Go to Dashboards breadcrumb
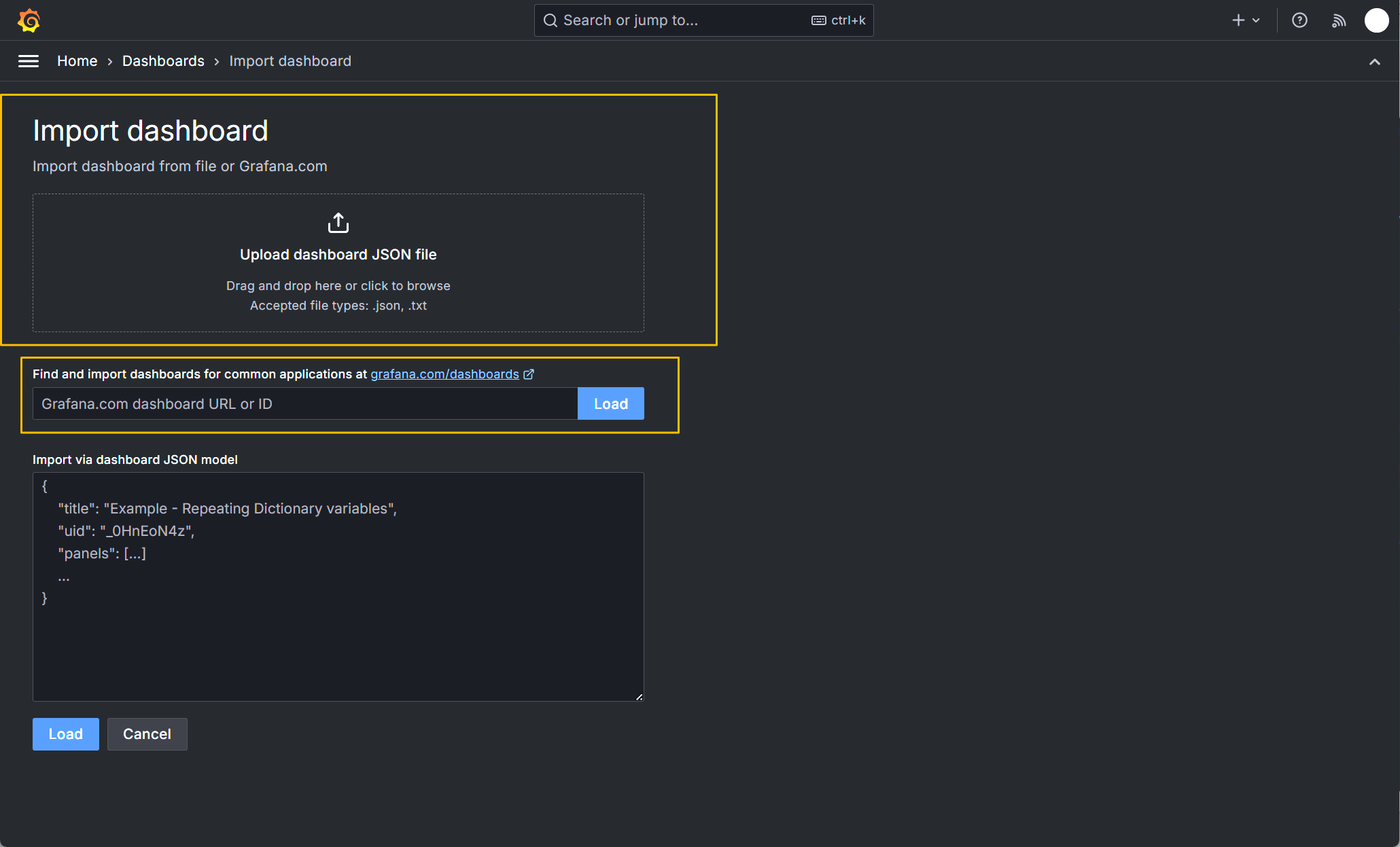The image size is (1400, 847). [x=163, y=61]
